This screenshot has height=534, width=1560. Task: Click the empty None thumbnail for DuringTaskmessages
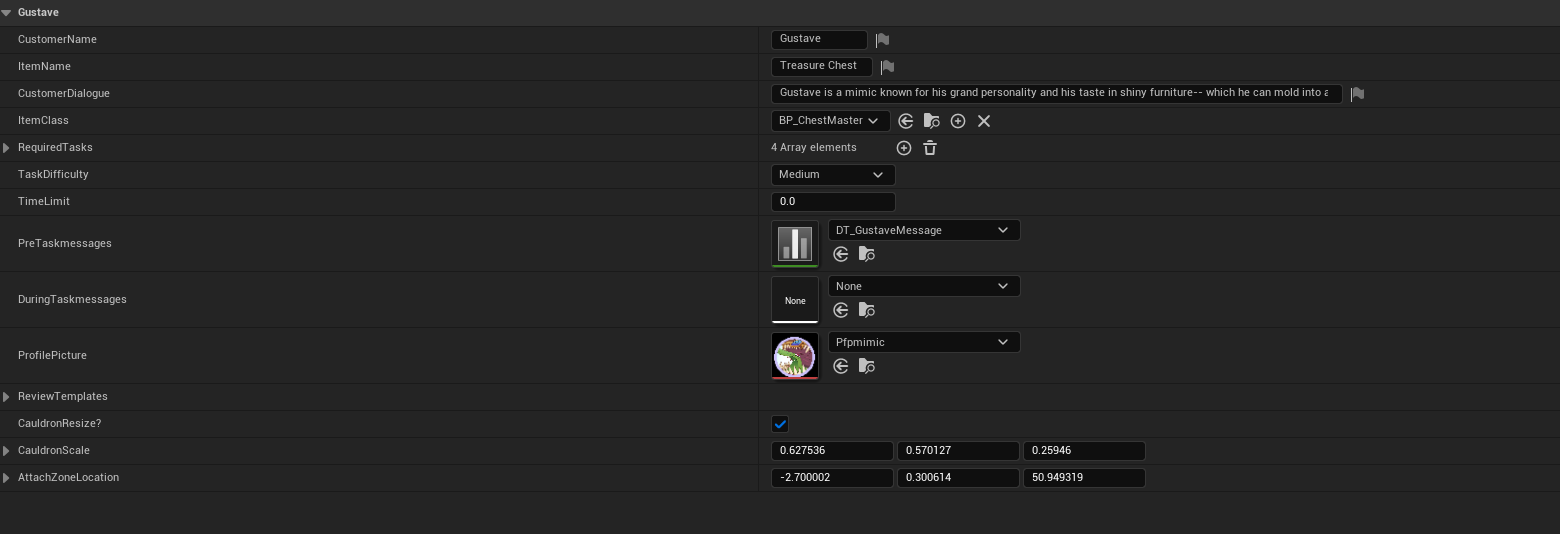click(x=795, y=300)
